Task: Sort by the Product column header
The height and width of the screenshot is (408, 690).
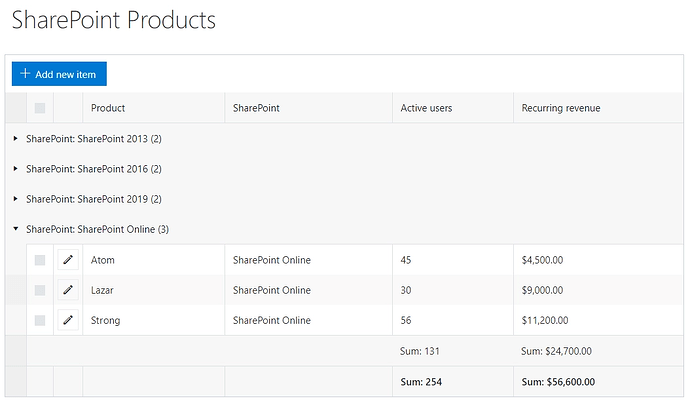Action: click(x=108, y=108)
